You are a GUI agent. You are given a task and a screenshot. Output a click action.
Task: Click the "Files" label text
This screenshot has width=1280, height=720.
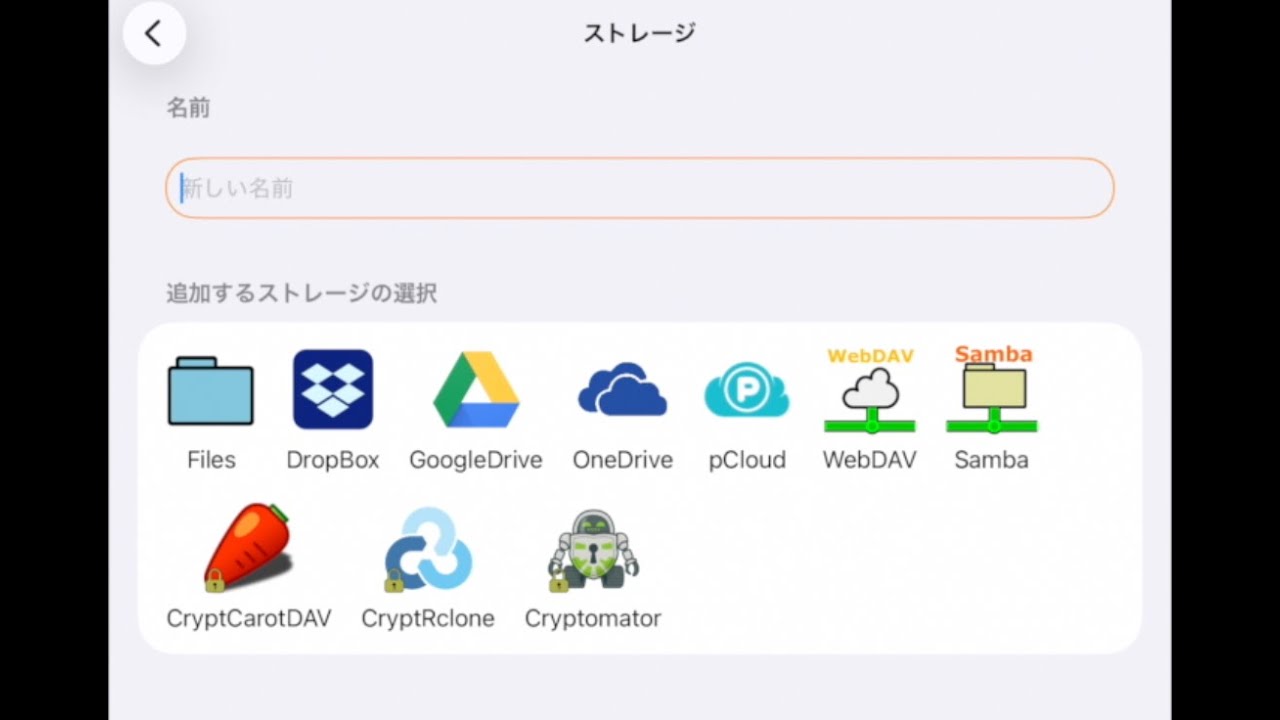tap(211, 460)
